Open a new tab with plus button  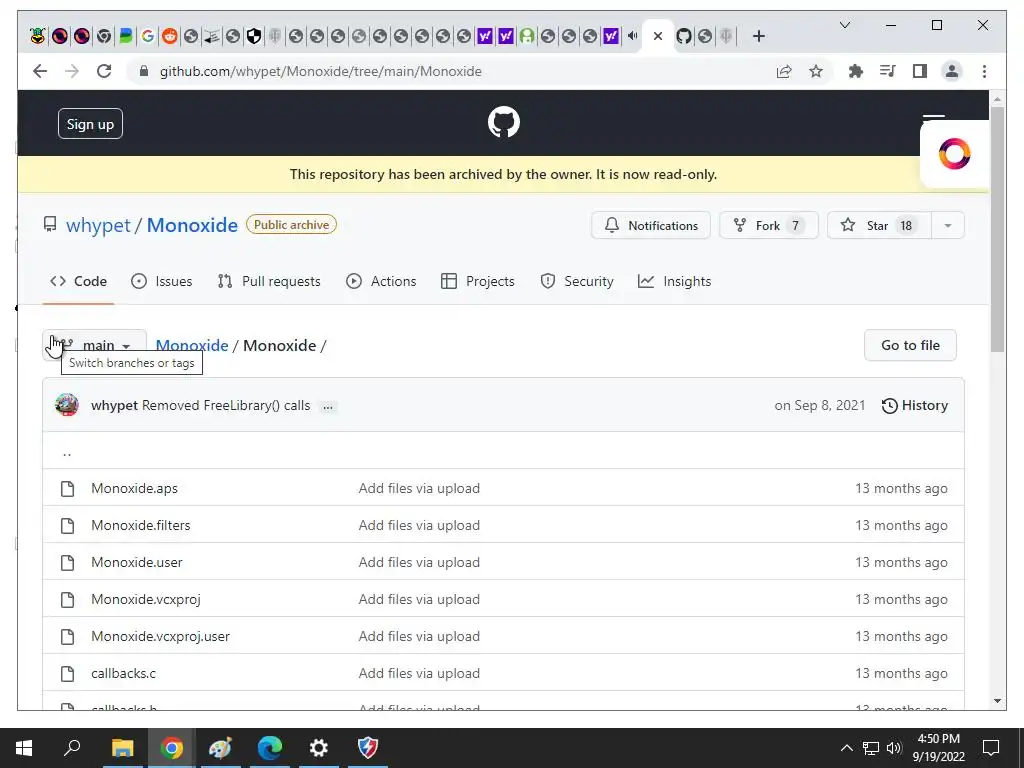point(758,36)
